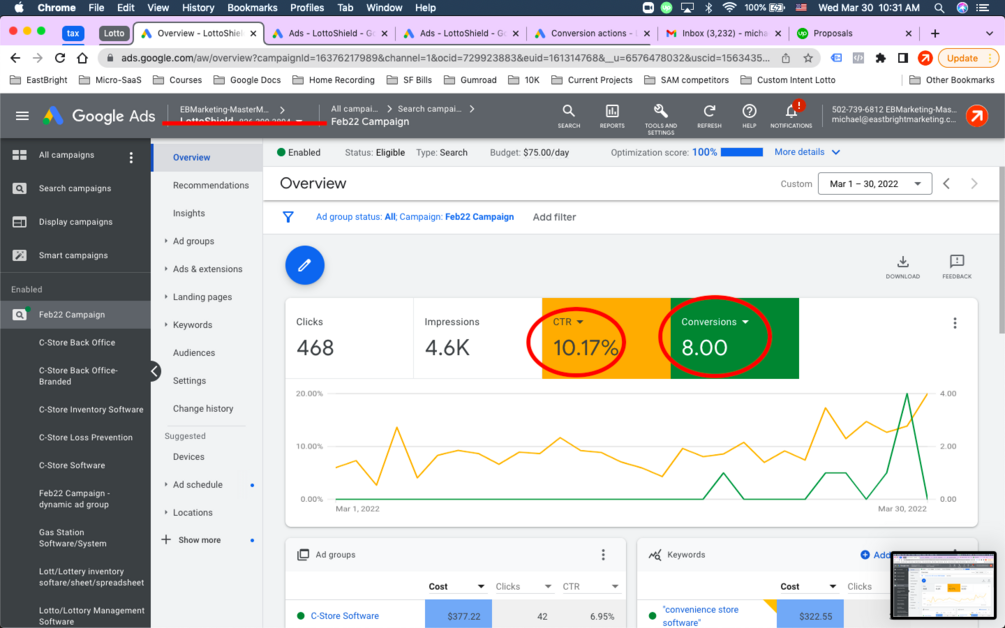Click the Add filter link

(x=554, y=217)
